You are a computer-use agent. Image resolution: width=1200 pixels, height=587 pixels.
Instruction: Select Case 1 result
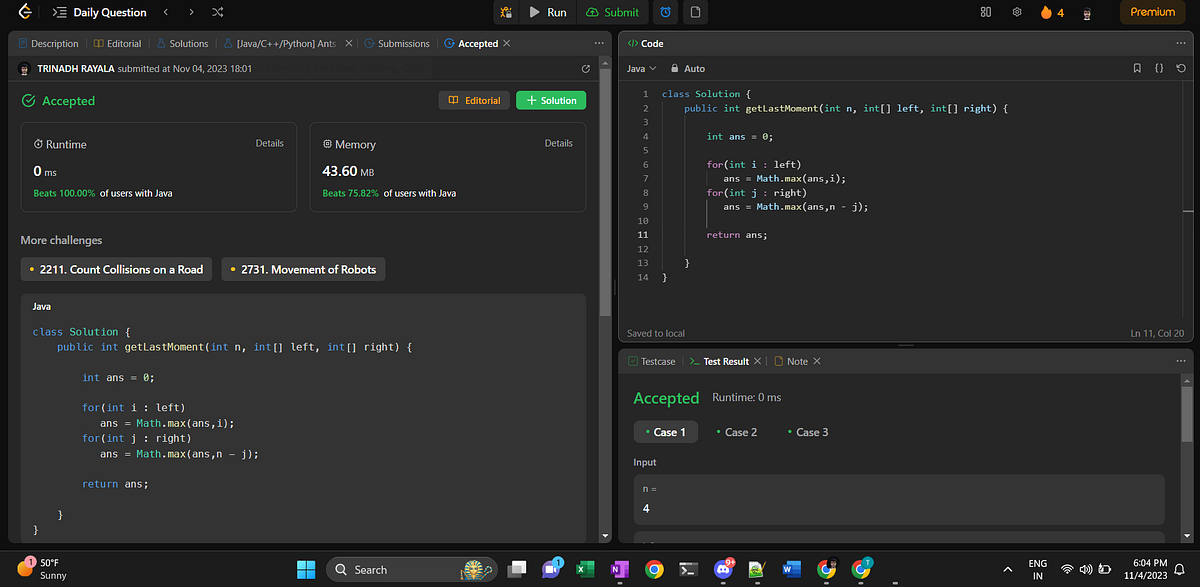tap(666, 432)
